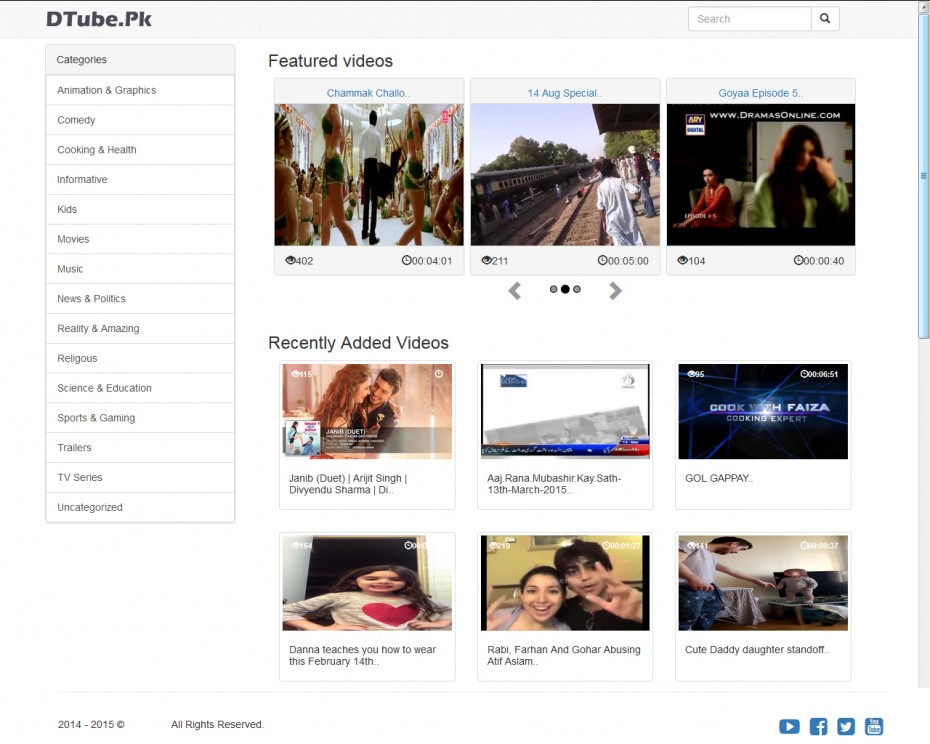930x744 pixels.
Task: Click the search magnifier icon
Action: (x=824, y=18)
